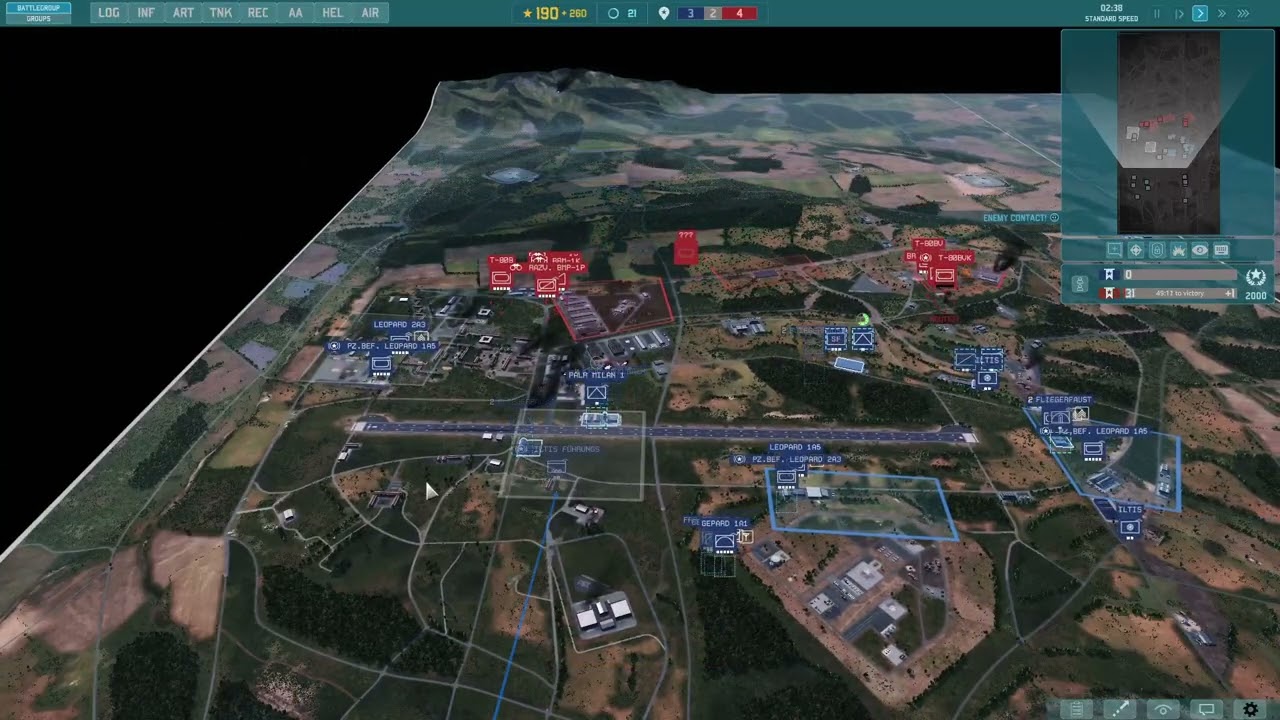Select the Leopard 1A5 unit near runway
Image resolution: width=1280 pixels, height=720 pixels.
tap(795, 448)
